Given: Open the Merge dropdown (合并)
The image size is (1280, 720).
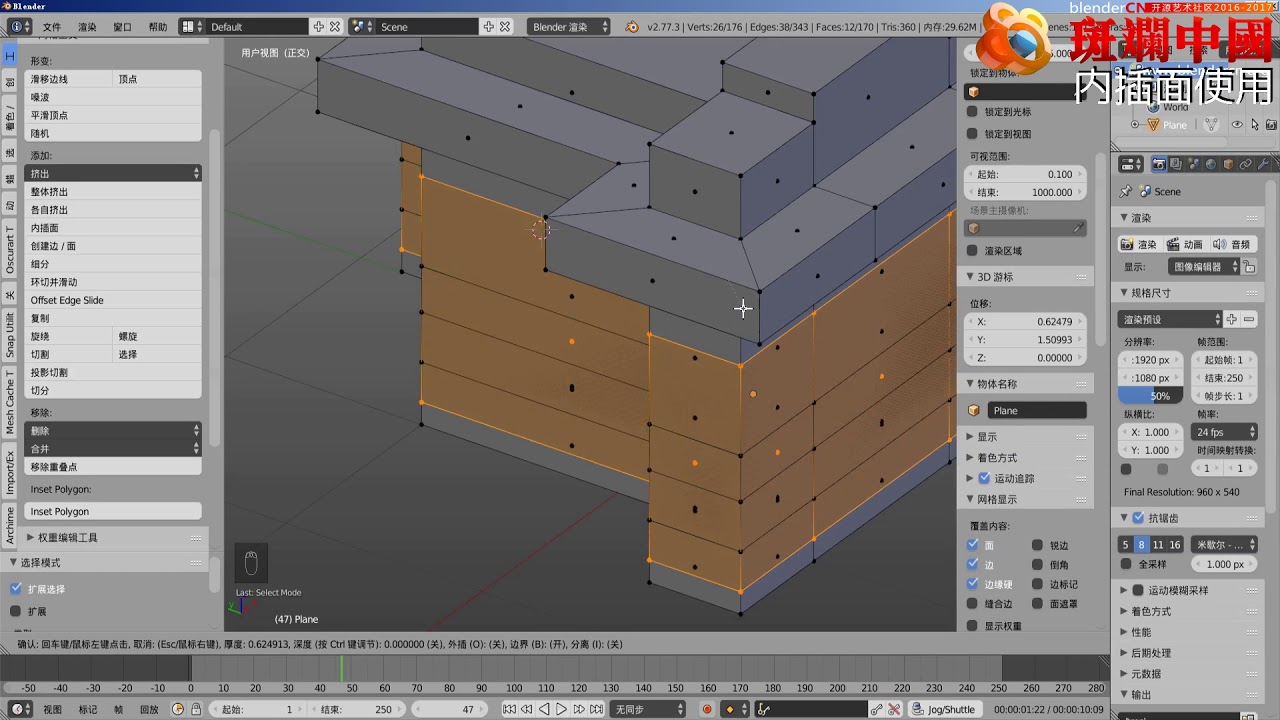Looking at the screenshot, I should click(x=113, y=448).
